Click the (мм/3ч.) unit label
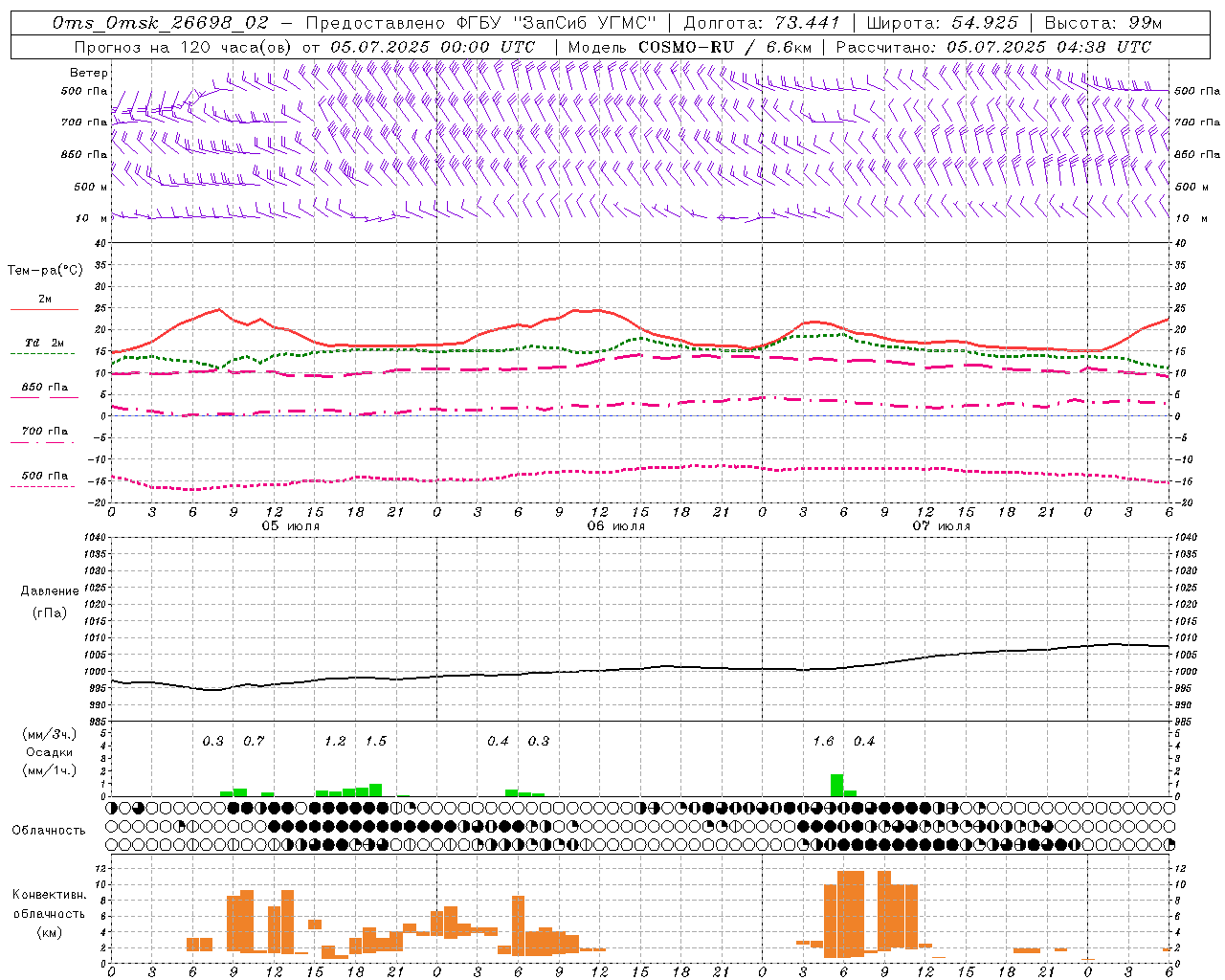This screenshot has width=1225, height=980. coord(50,734)
